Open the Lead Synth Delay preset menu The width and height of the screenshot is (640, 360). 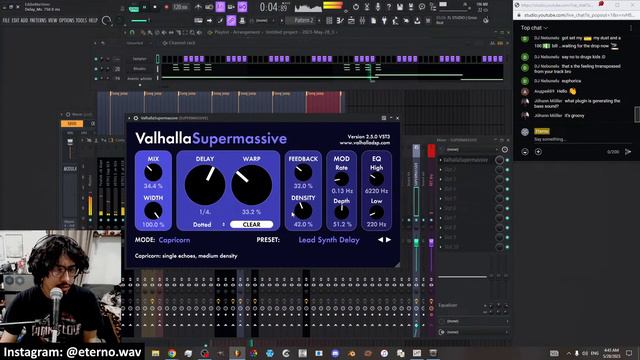329,240
